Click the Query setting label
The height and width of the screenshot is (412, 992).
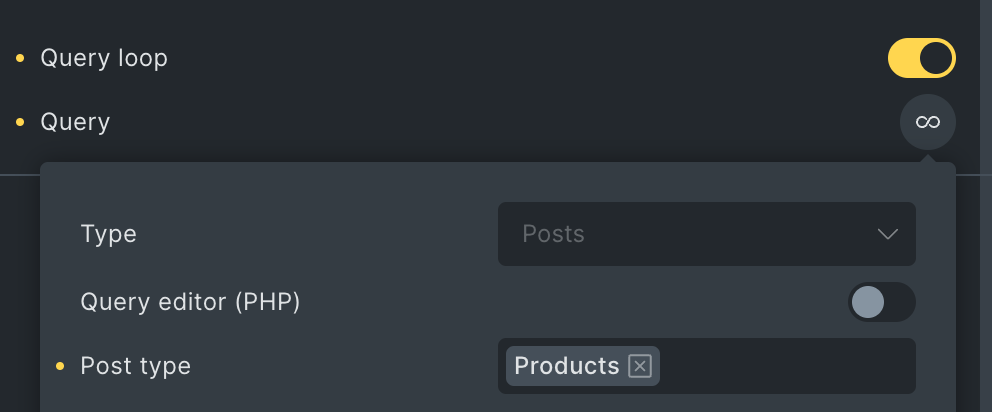click(75, 122)
